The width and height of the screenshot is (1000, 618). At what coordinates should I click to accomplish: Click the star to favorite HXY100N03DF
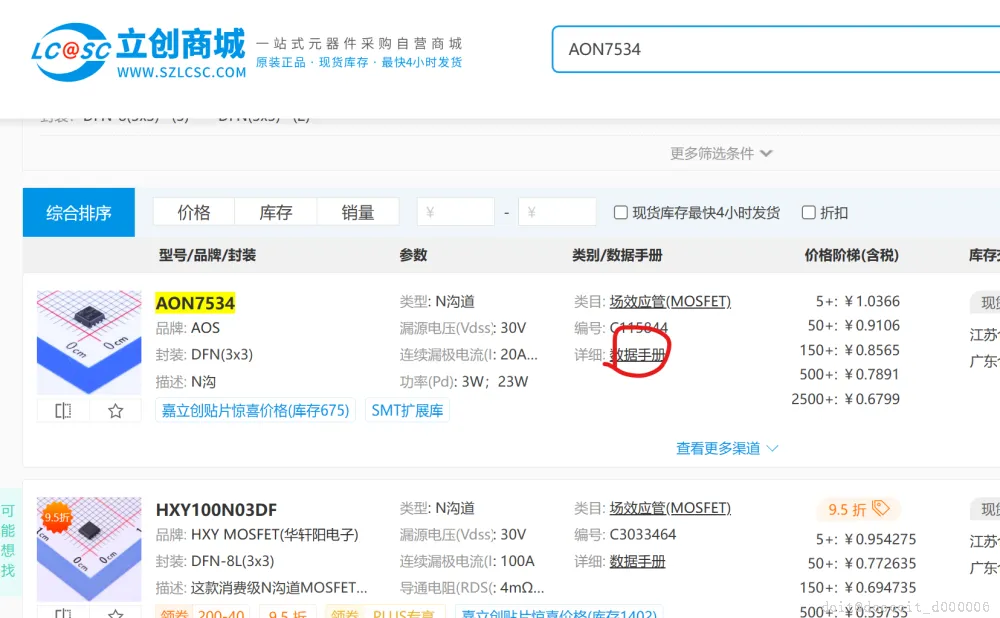tap(115, 612)
